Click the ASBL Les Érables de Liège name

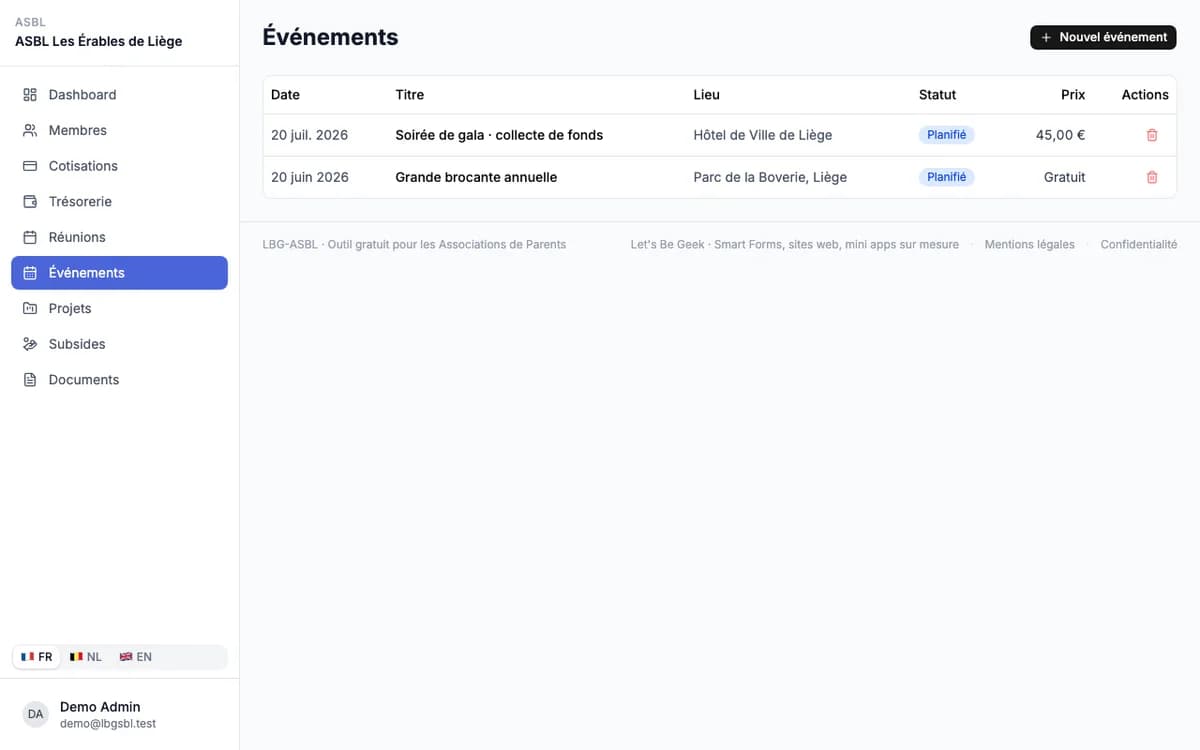click(98, 42)
